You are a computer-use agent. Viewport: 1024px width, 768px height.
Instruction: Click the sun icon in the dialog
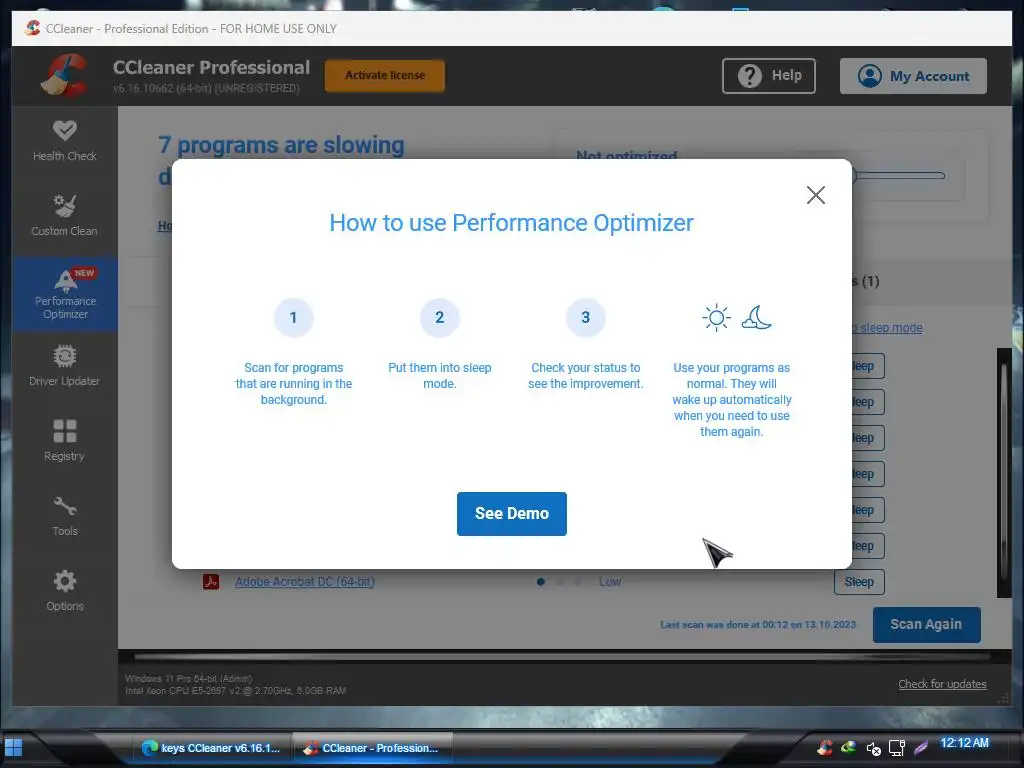716,318
